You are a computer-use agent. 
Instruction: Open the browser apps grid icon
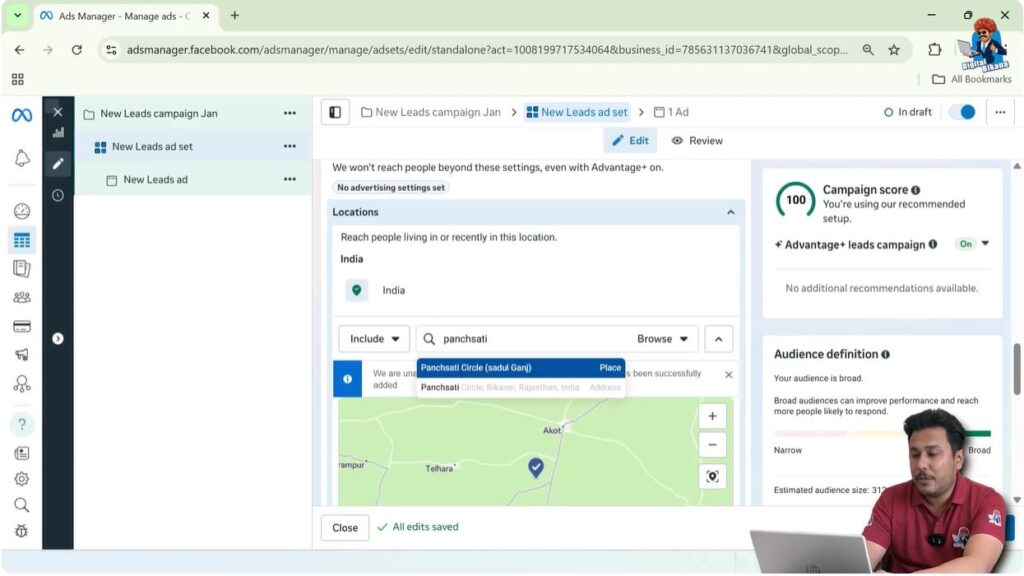18,79
